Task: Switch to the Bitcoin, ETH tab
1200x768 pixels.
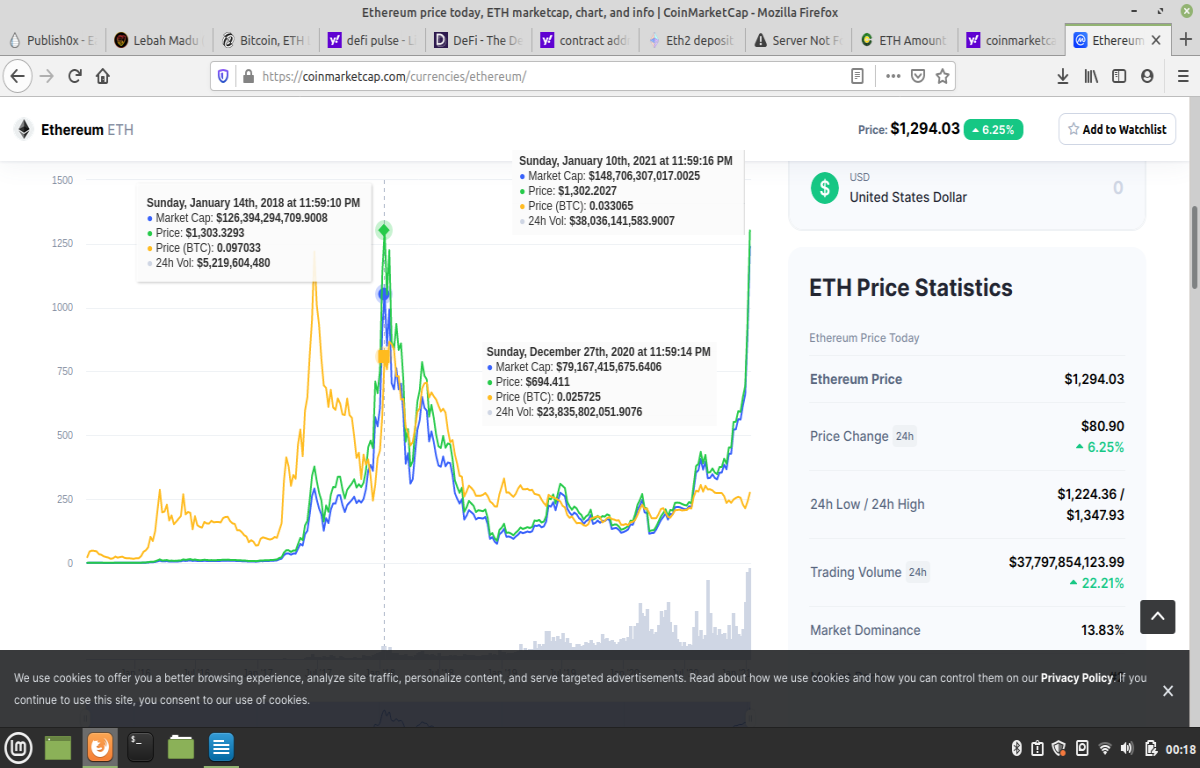Action: pos(264,40)
